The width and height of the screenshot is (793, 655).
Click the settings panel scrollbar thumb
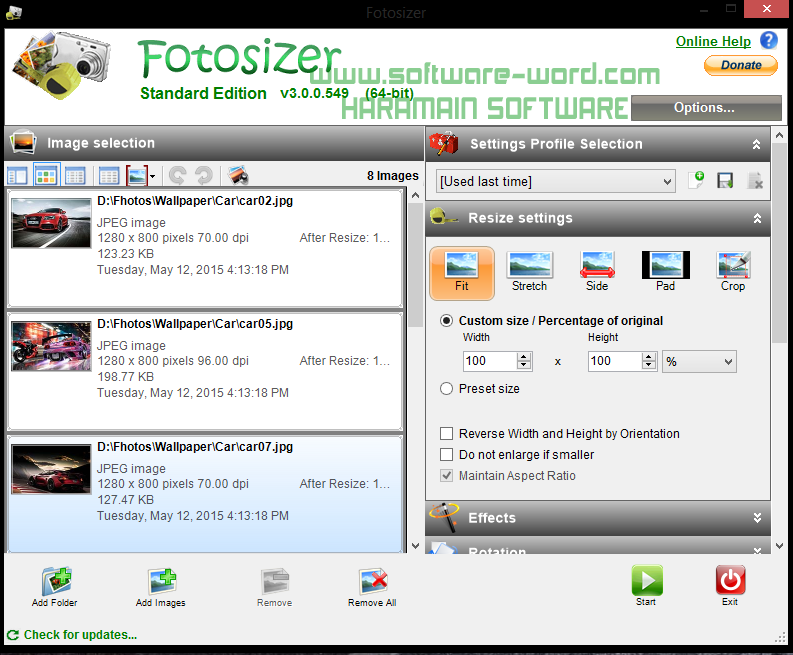(x=779, y=243)
